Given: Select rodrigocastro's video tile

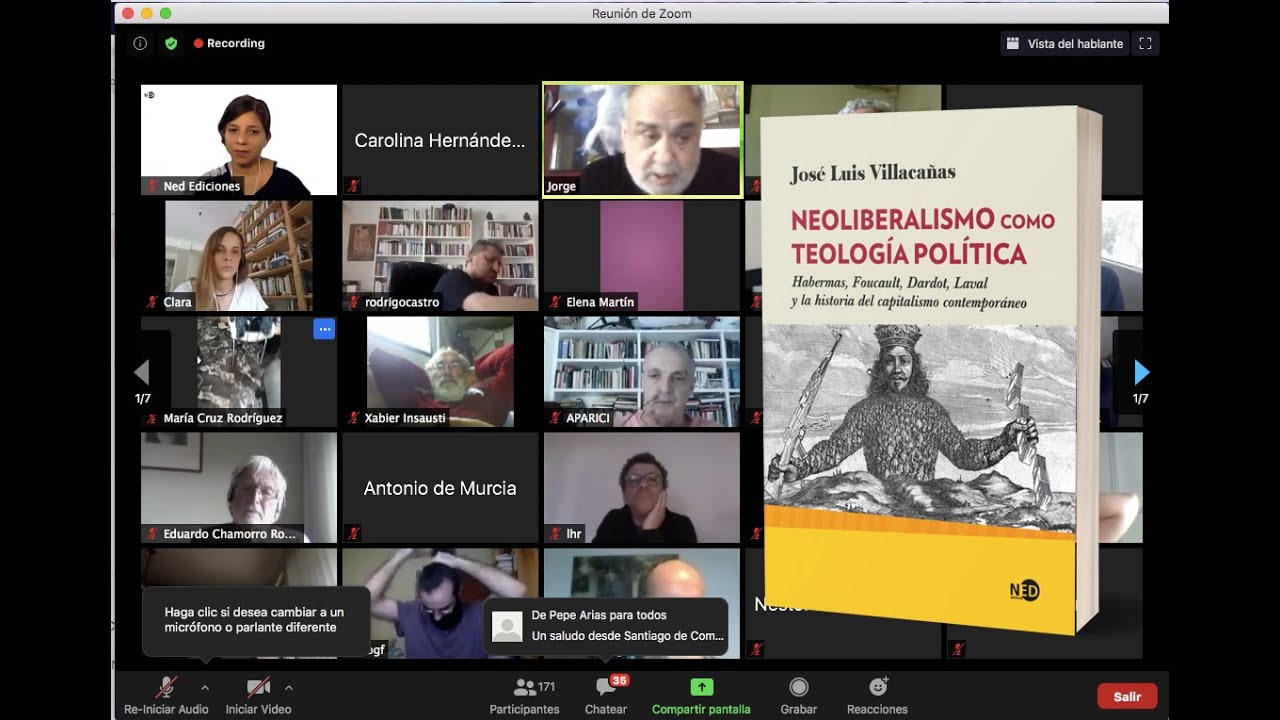Looking at the screenshot, I should (x=440, y=256).
